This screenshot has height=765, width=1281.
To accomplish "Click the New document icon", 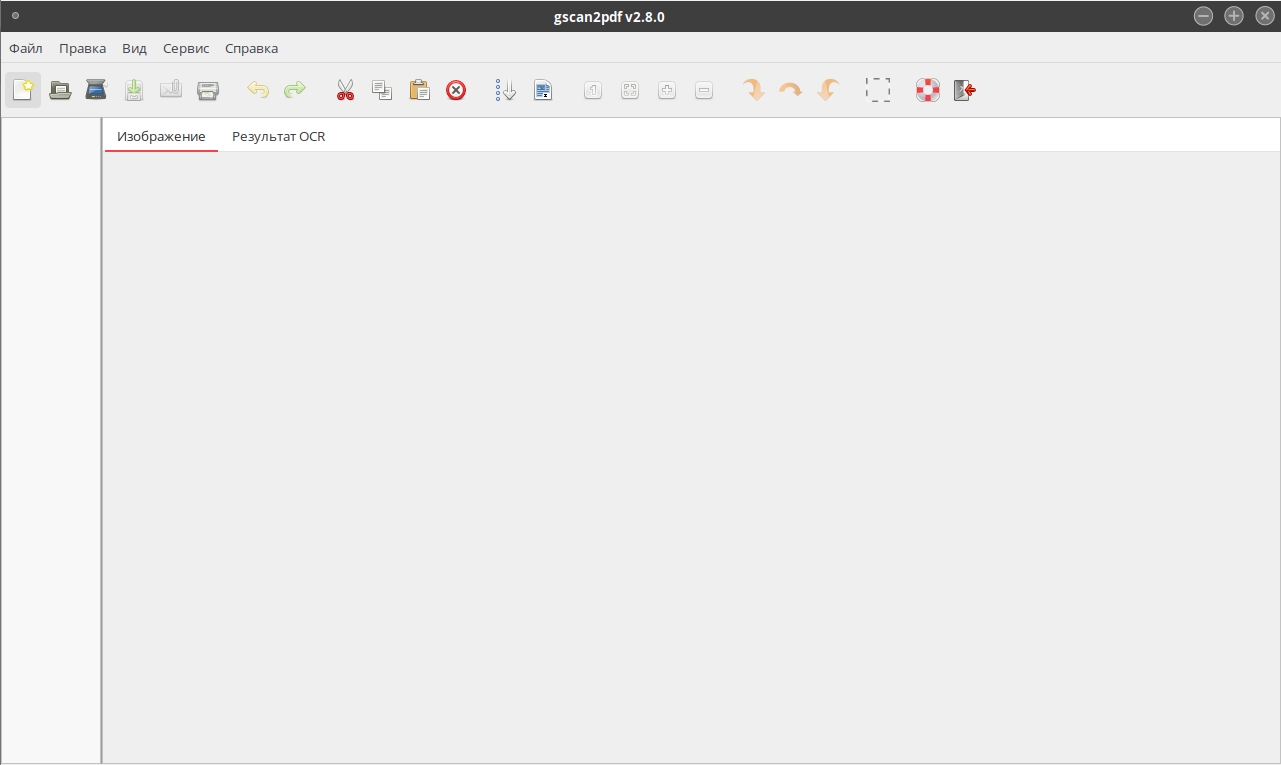I will tap(23, 90).
